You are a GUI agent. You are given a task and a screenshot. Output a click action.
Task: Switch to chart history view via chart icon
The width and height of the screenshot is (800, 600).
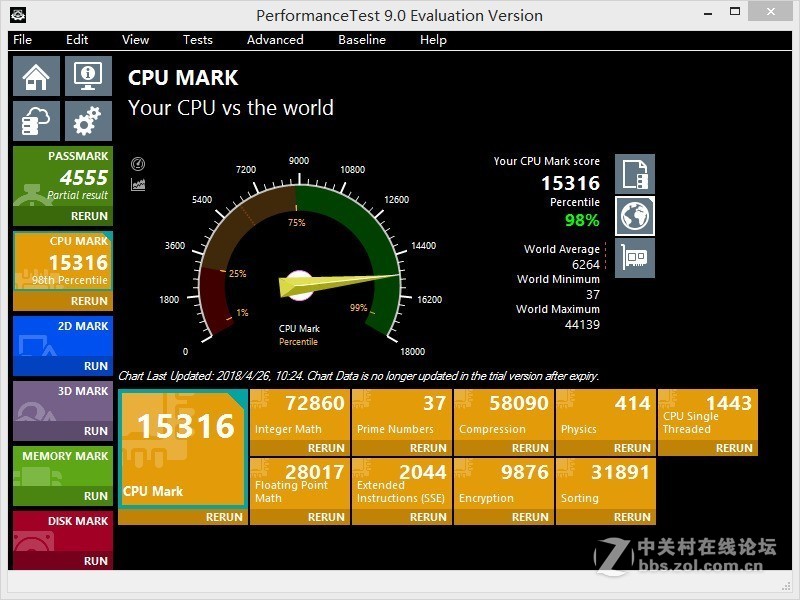point(138,184)
